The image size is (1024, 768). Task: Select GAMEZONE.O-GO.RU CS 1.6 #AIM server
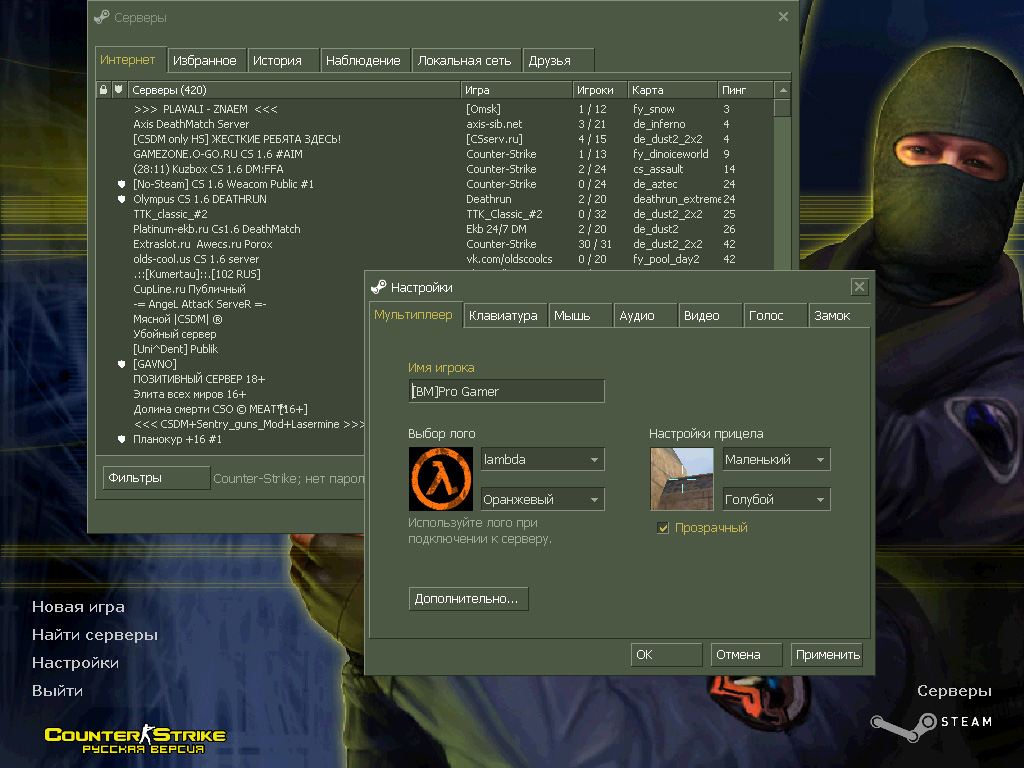[x=435, y=154]
